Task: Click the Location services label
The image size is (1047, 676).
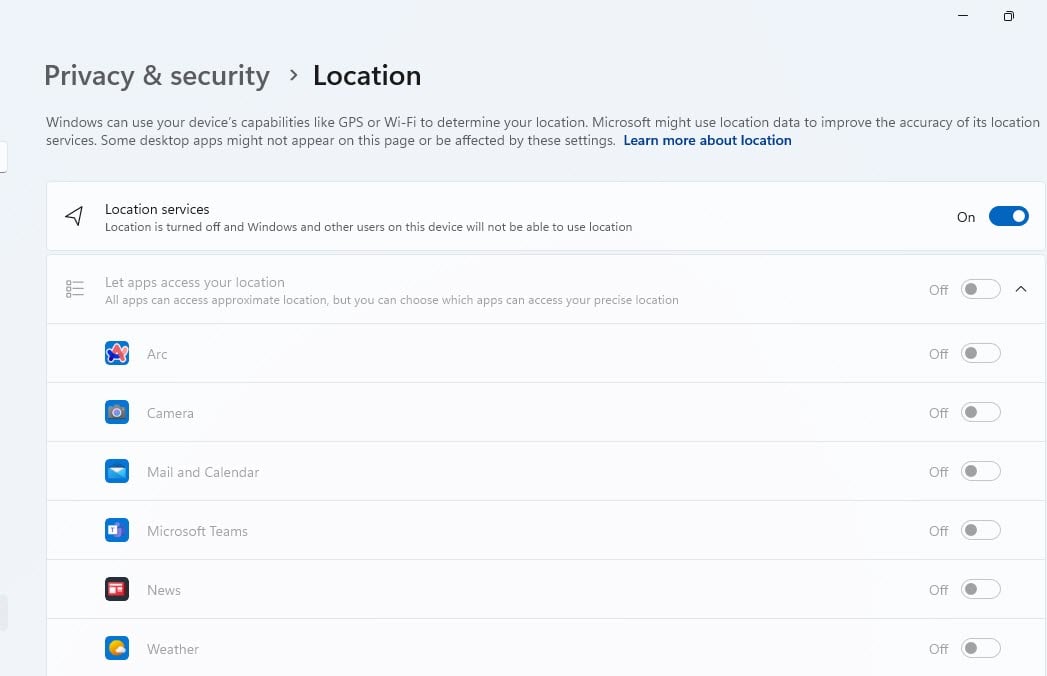Action: click(x=157, y=209)
